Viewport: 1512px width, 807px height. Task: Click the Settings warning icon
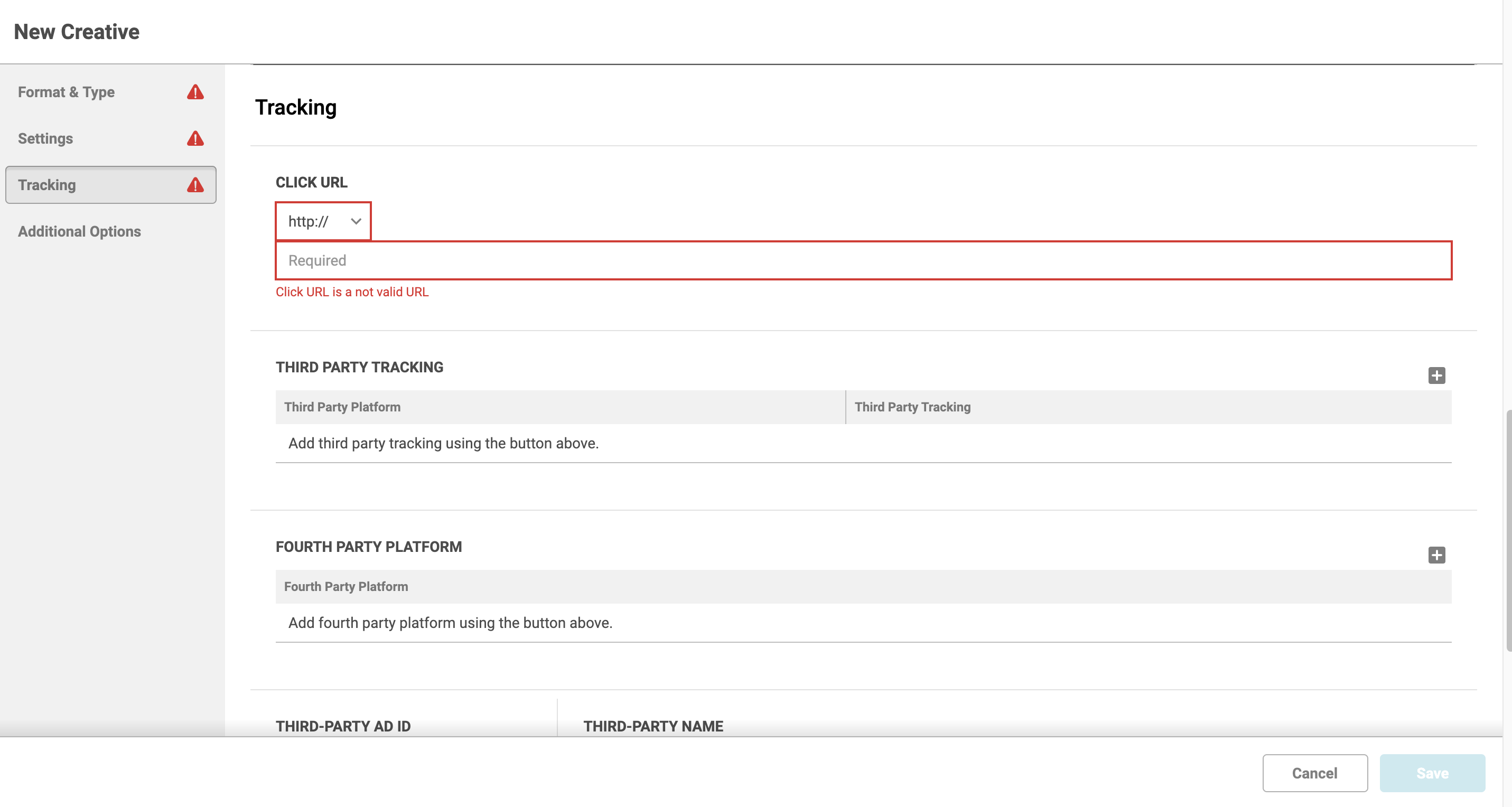pos(195,138)
